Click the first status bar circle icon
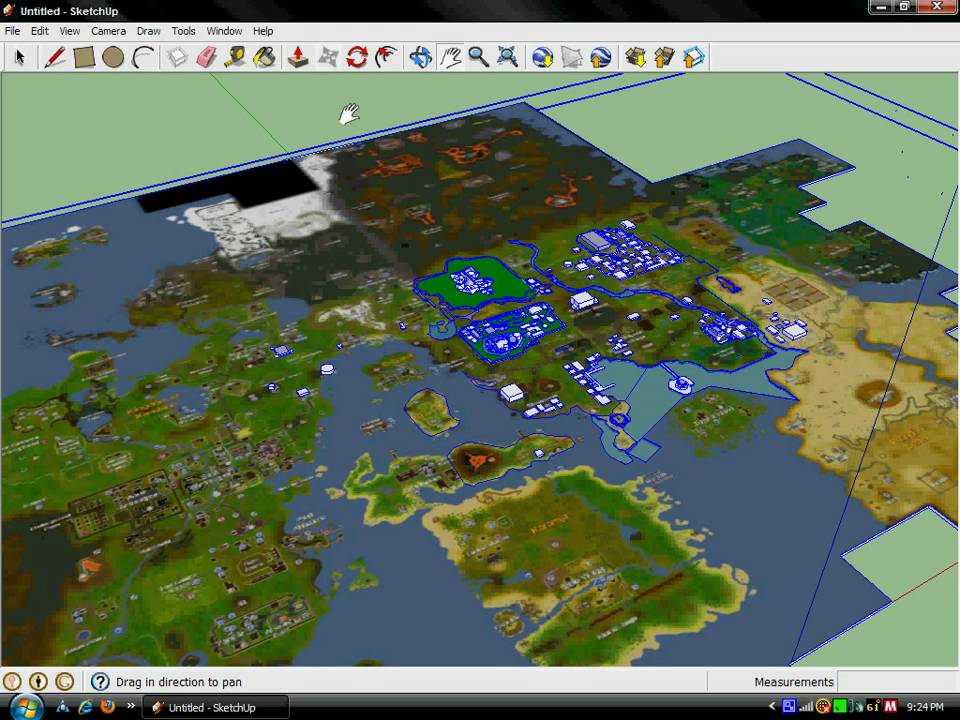Viewport: 960px width, 720px height. click(x=12, y=681)
